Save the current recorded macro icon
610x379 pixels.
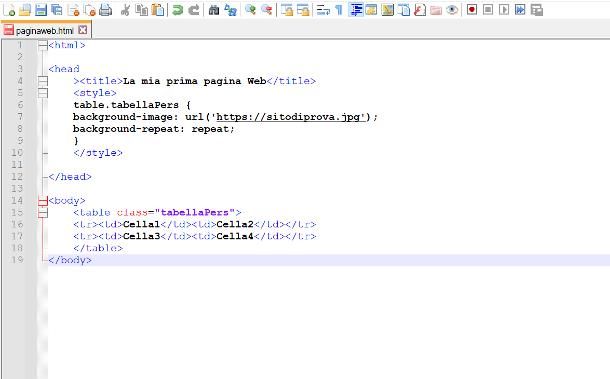(536, 10)
